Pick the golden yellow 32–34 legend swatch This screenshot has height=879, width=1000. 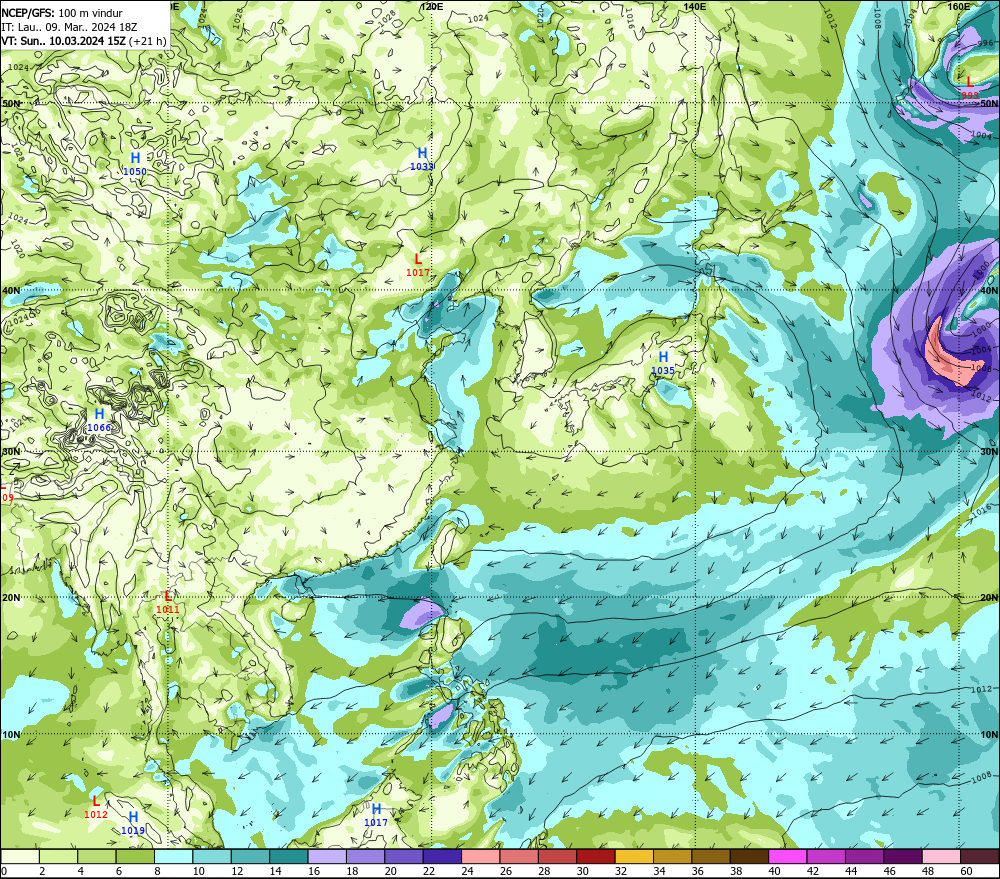(634, 856)
